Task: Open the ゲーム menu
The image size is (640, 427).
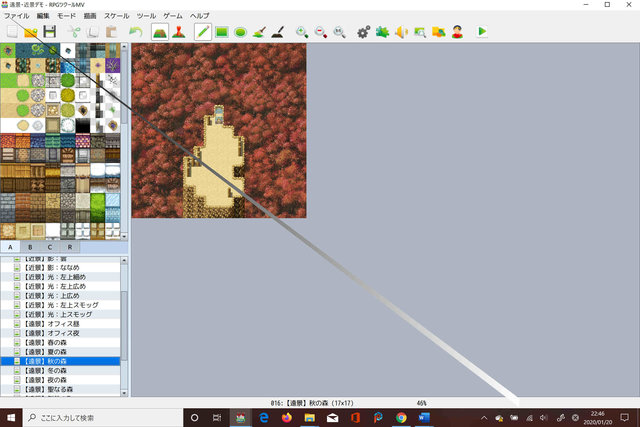Action: point(173,16)
